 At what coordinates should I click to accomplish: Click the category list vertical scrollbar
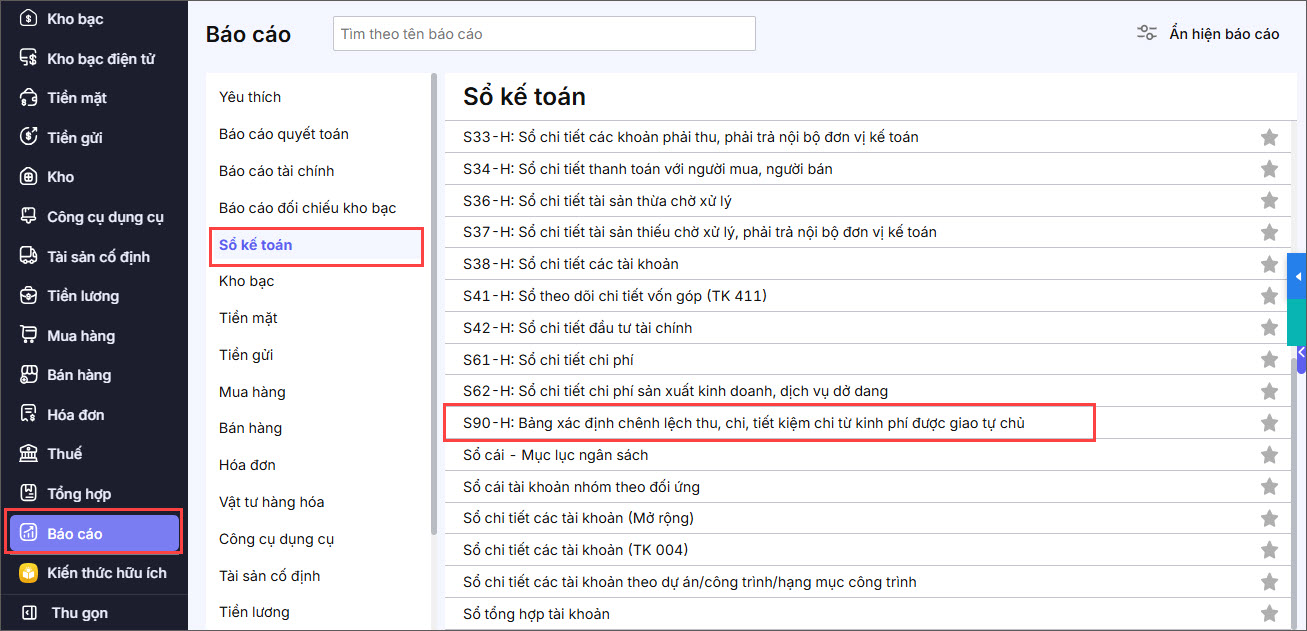pos(434,300)
